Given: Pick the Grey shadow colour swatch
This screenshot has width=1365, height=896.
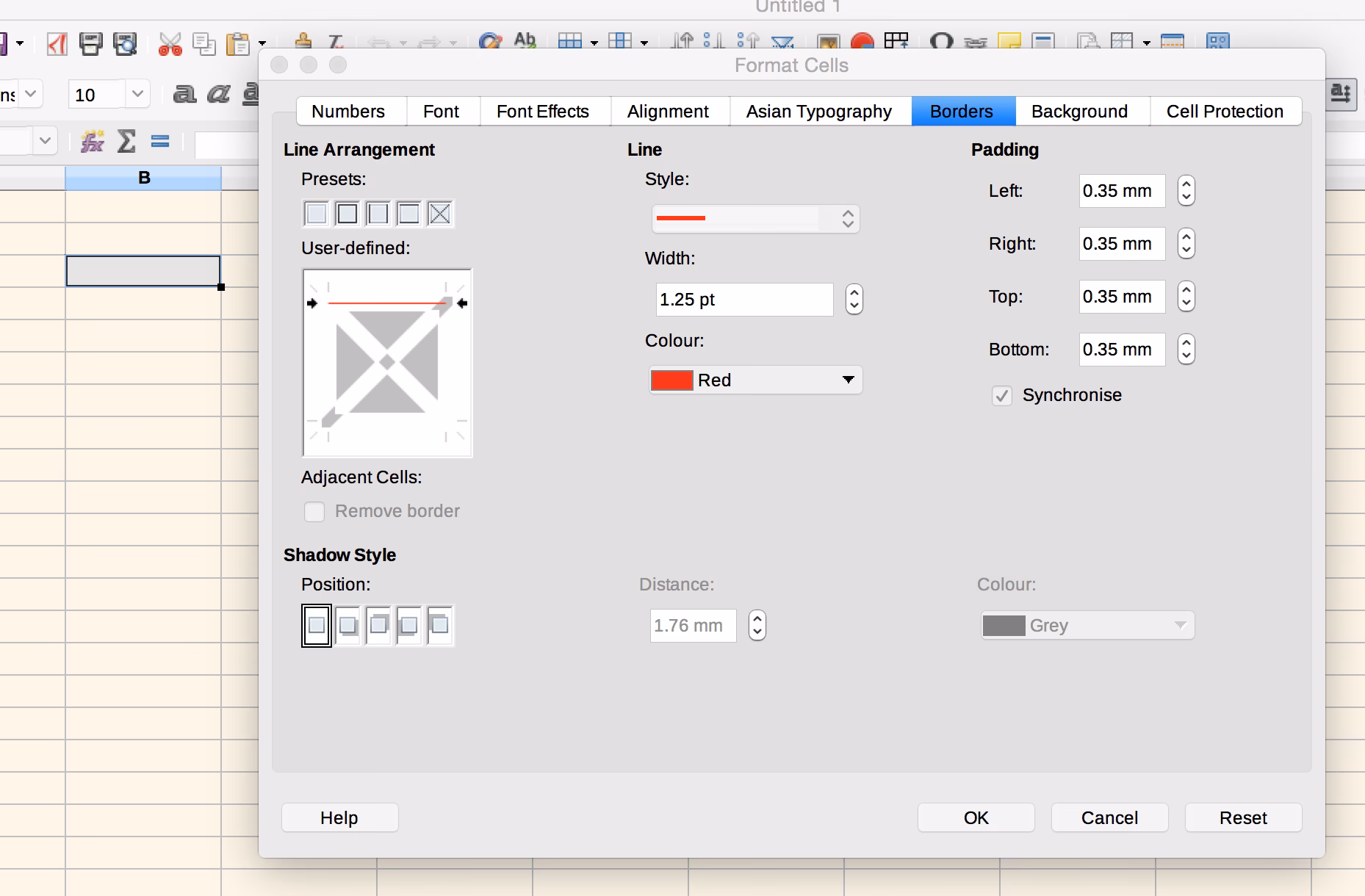Looking at the screenshot, I should (x=1005, y=625).
